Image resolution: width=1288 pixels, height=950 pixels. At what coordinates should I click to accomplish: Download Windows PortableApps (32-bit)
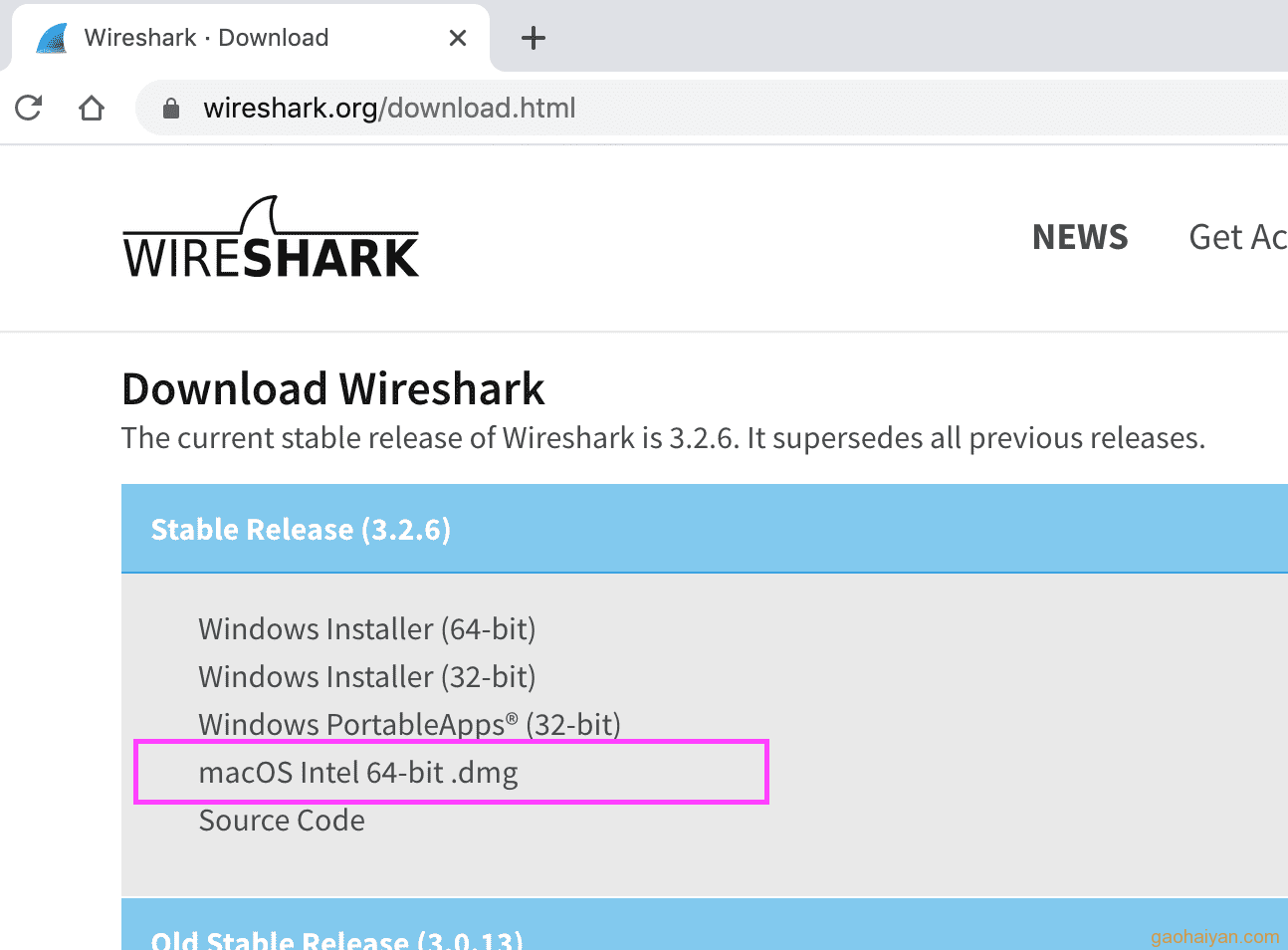[x=409, y=725]
